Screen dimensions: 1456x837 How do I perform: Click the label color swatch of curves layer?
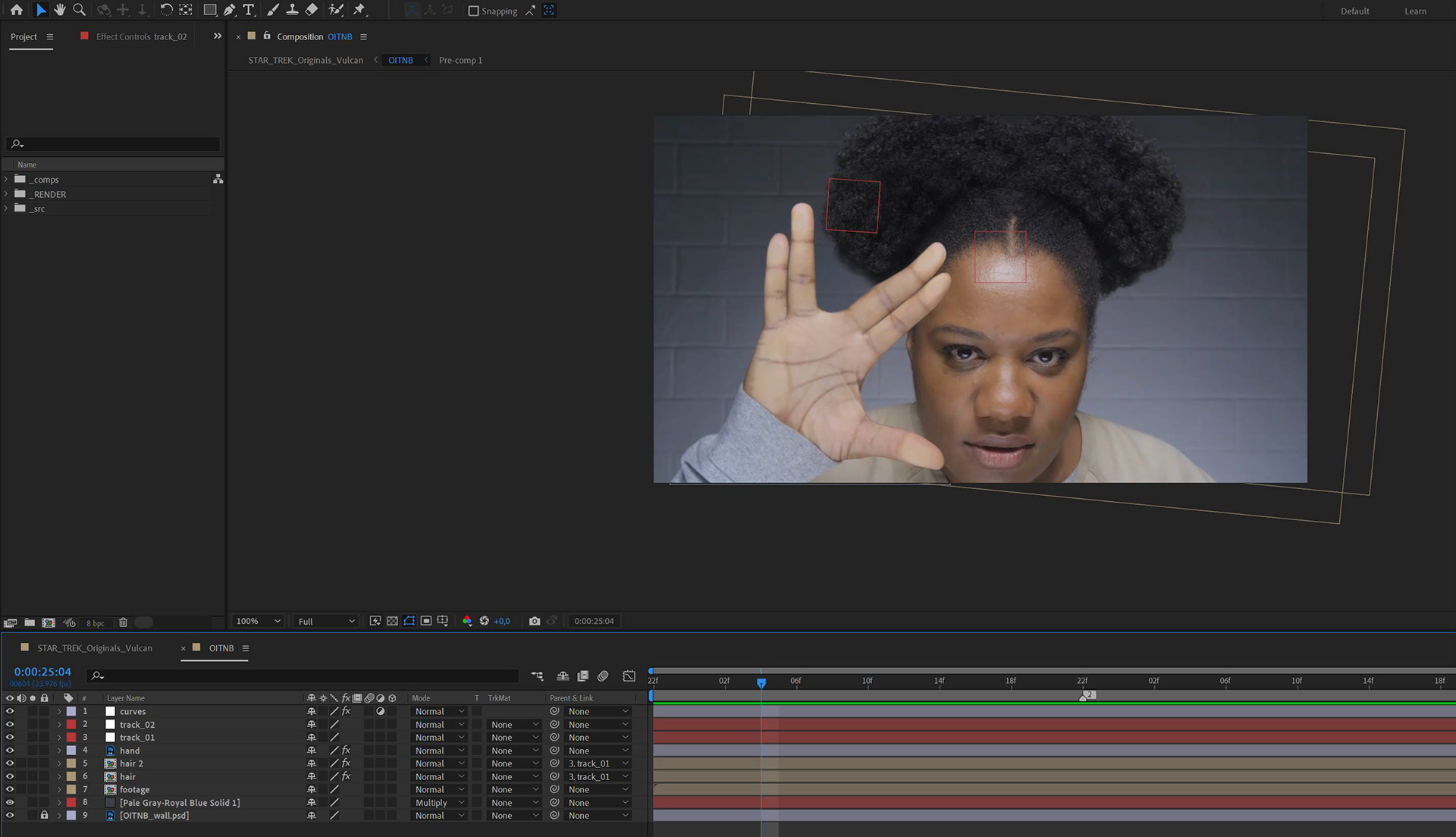[x=71, y=711]
